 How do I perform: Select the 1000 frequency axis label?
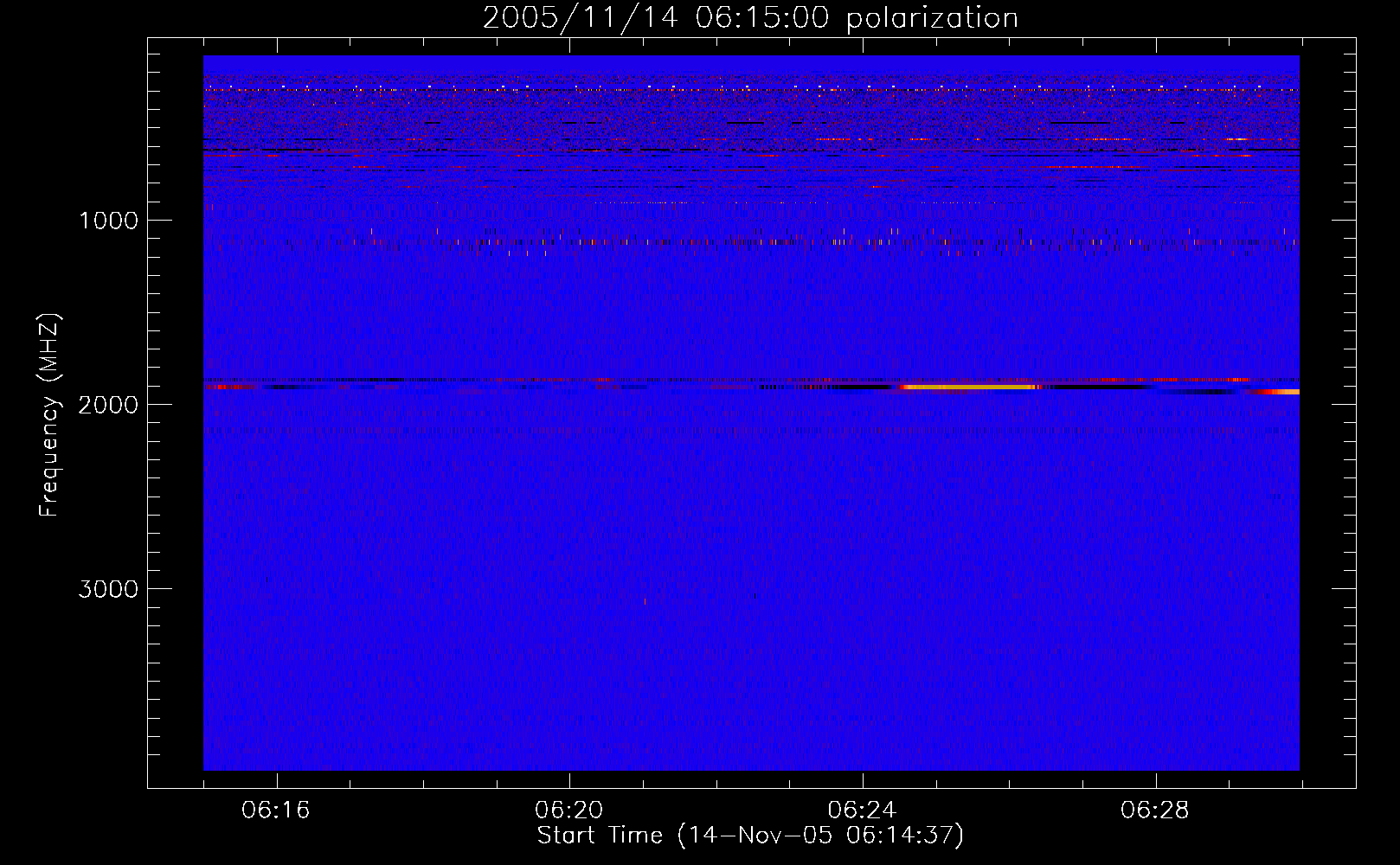point(108,221)
